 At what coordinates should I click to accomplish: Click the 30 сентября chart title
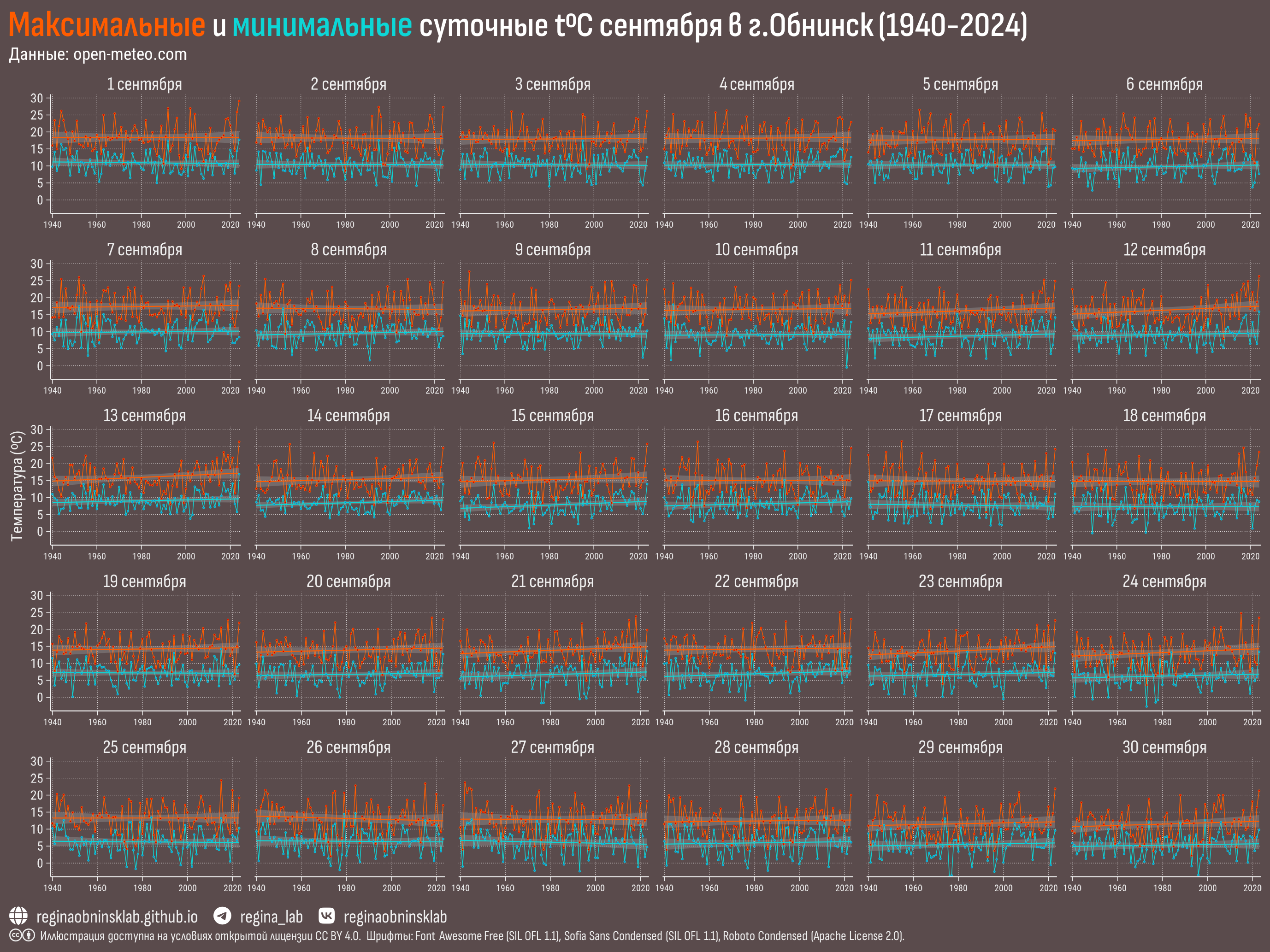[1164, 747]
